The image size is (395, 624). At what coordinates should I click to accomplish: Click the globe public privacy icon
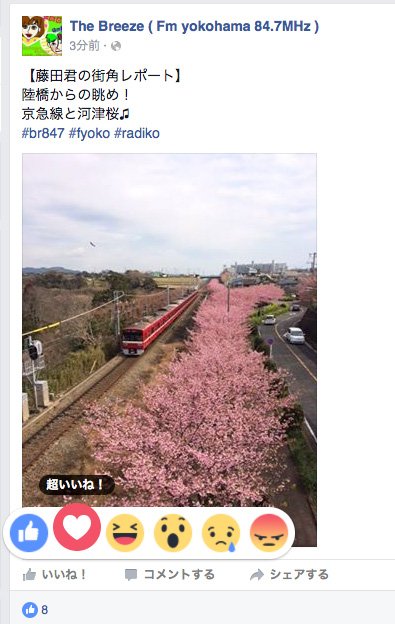(116, 46)
